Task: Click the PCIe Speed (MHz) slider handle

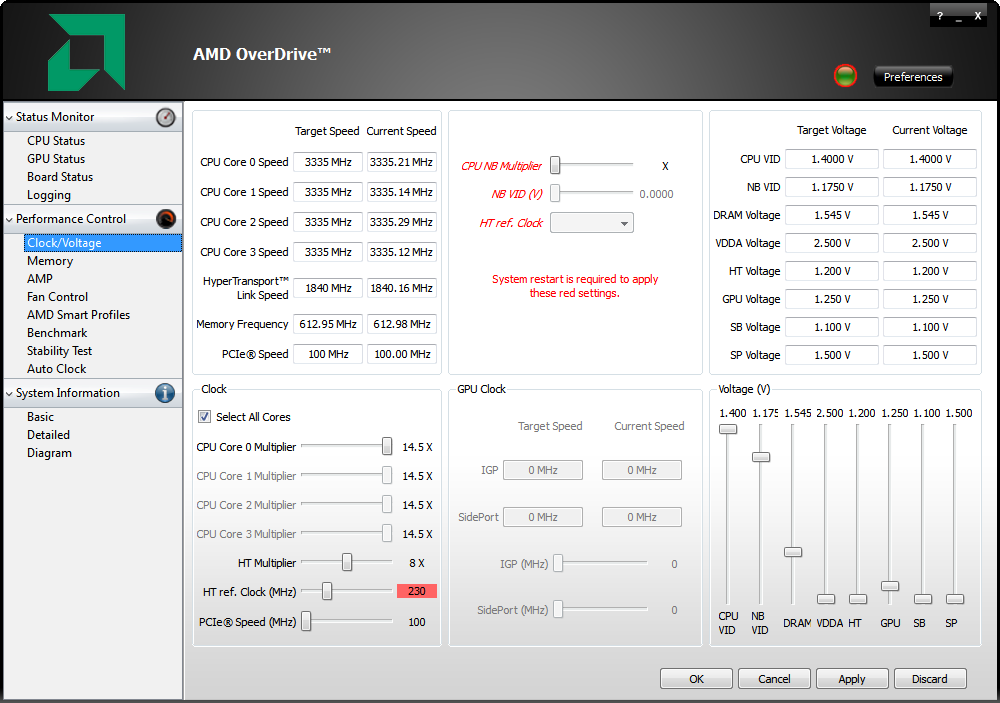Action: (307, 621)
